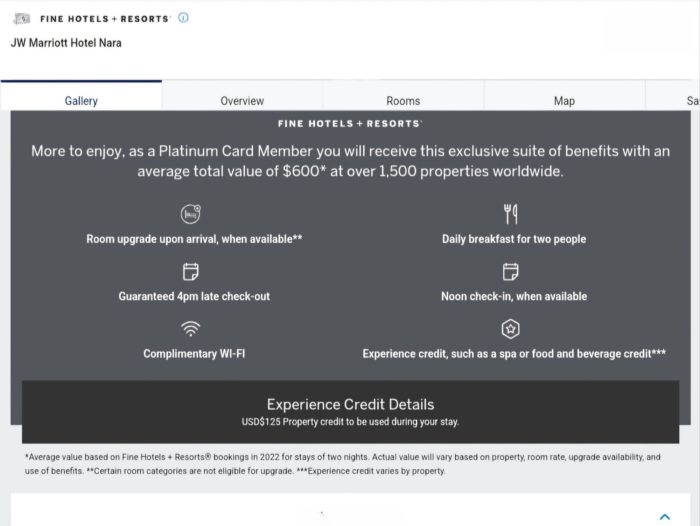Click the Platinum Card Member benefits headline

[350, 161]
